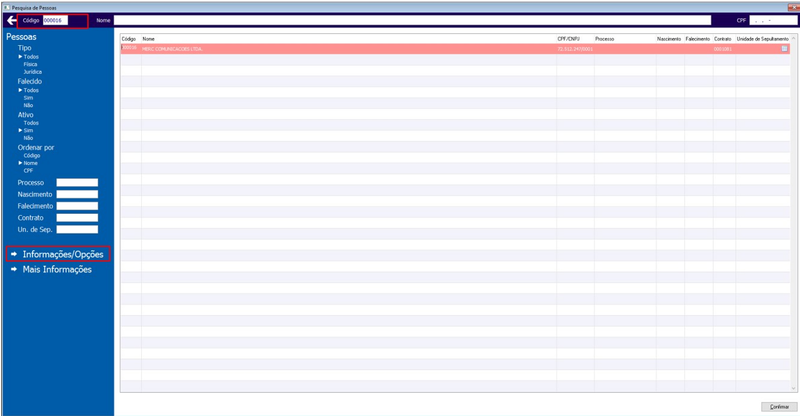Viewport: 800px width, 416px height.
Task: Select Todos under Ativo filter
Action: point(31,123)
